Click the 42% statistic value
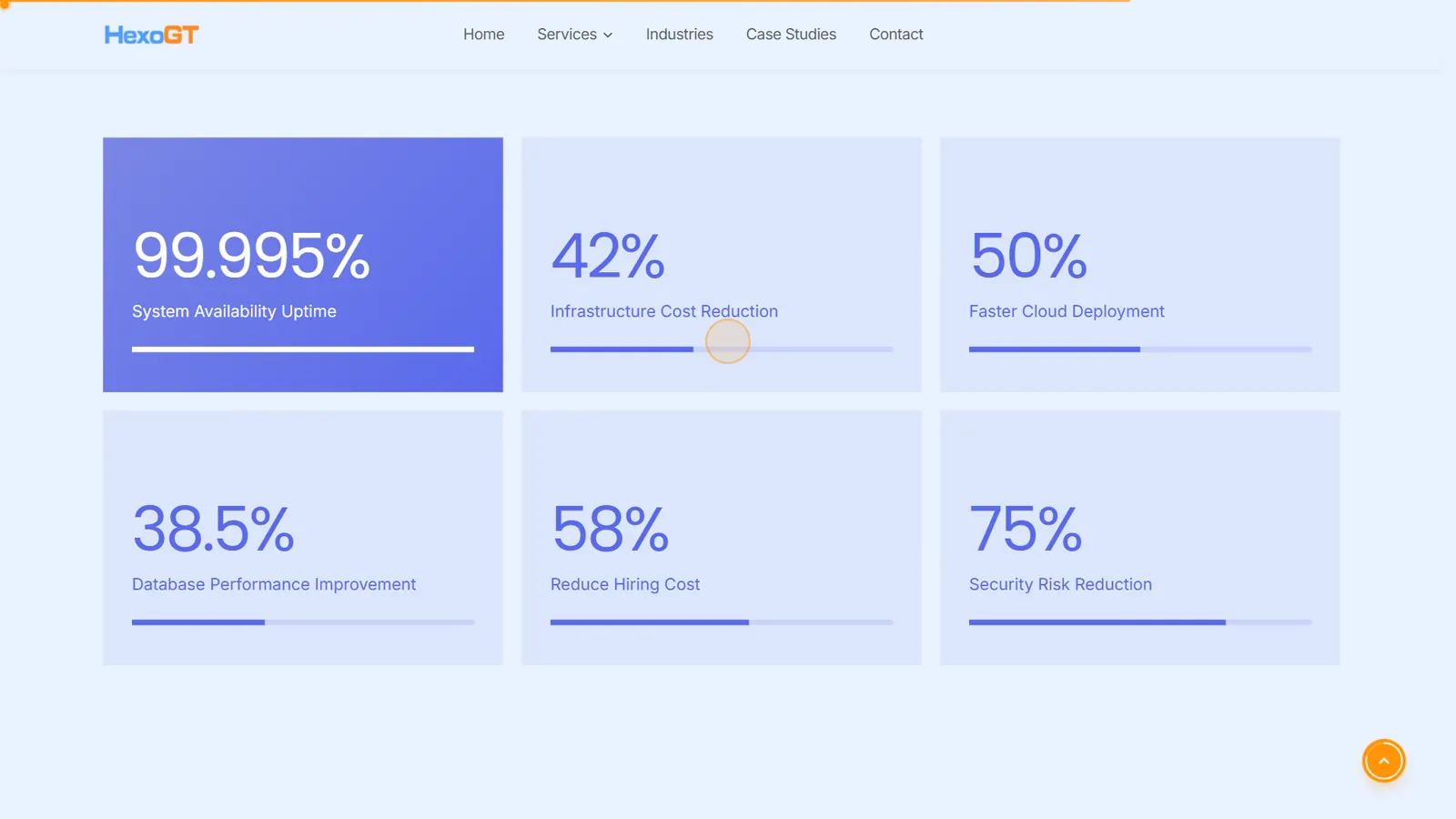Viewport: 1456px width, 819px height. point(608,256)
